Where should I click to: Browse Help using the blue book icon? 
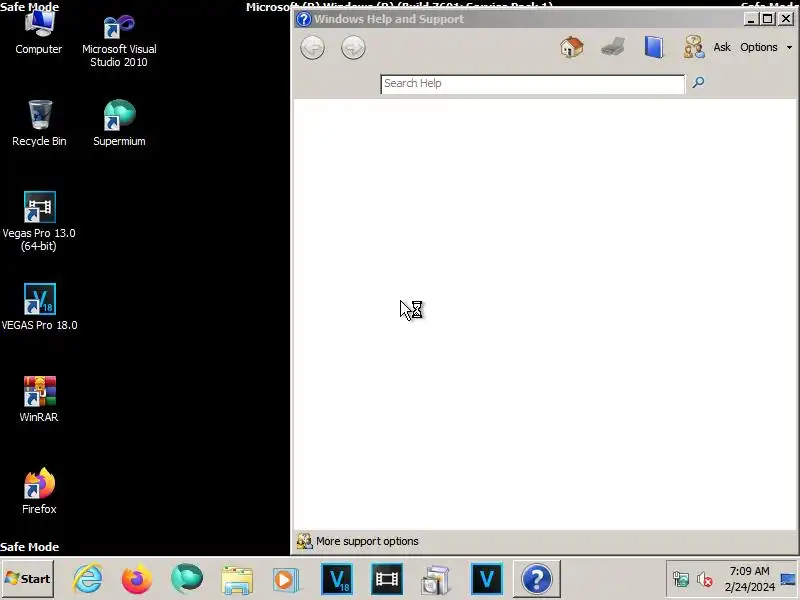[654, 47]
